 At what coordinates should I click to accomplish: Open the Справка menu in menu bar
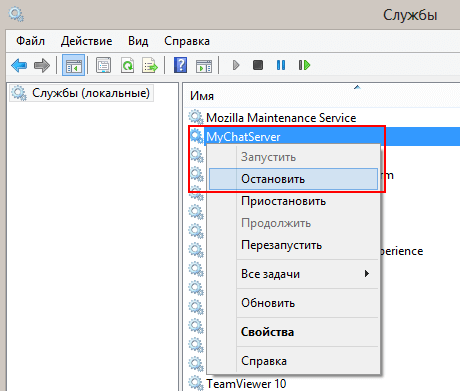187,41
